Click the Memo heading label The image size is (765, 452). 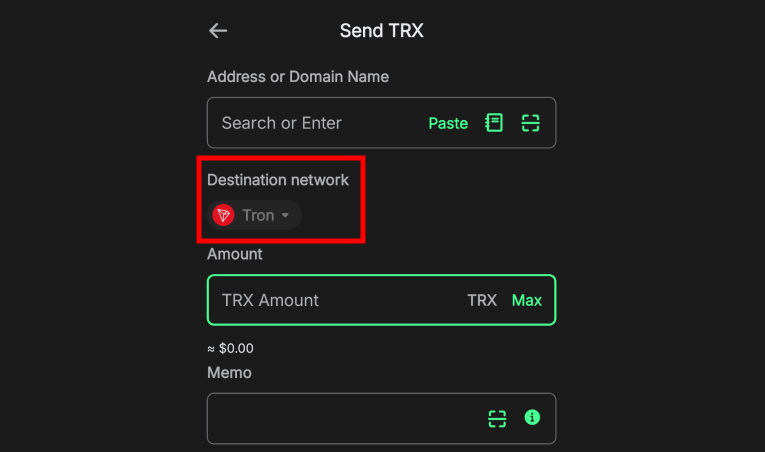tap(229, 372)
